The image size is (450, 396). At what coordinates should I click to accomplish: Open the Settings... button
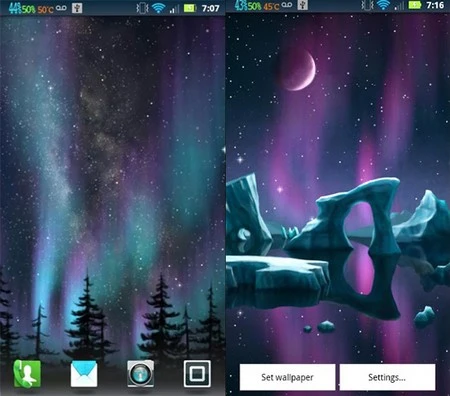coord(387,377)
